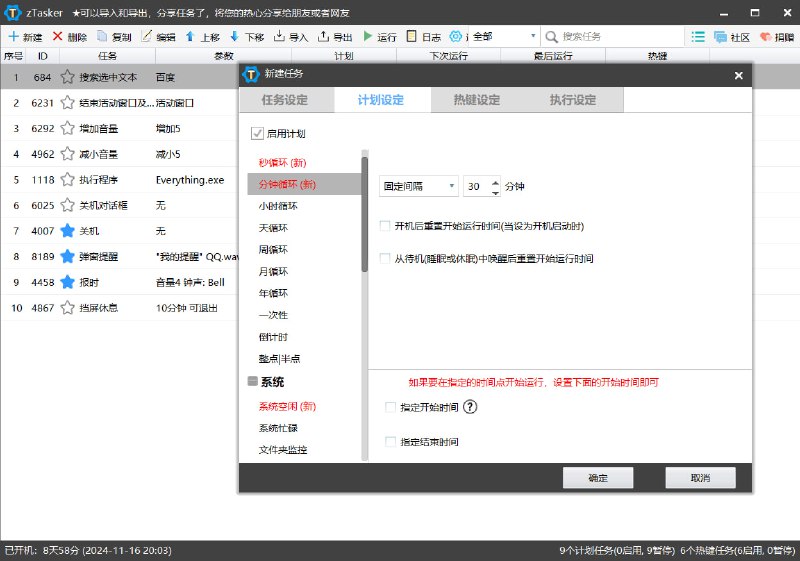Increase the minutes spinner value
This screenshot has width=800, height=561.
[x=495, y=182]
